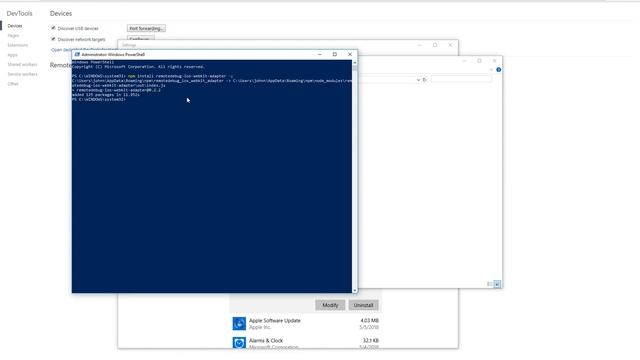
Task: Close the Settings window behind PowerShell
Action: click(x=450, y=45)
